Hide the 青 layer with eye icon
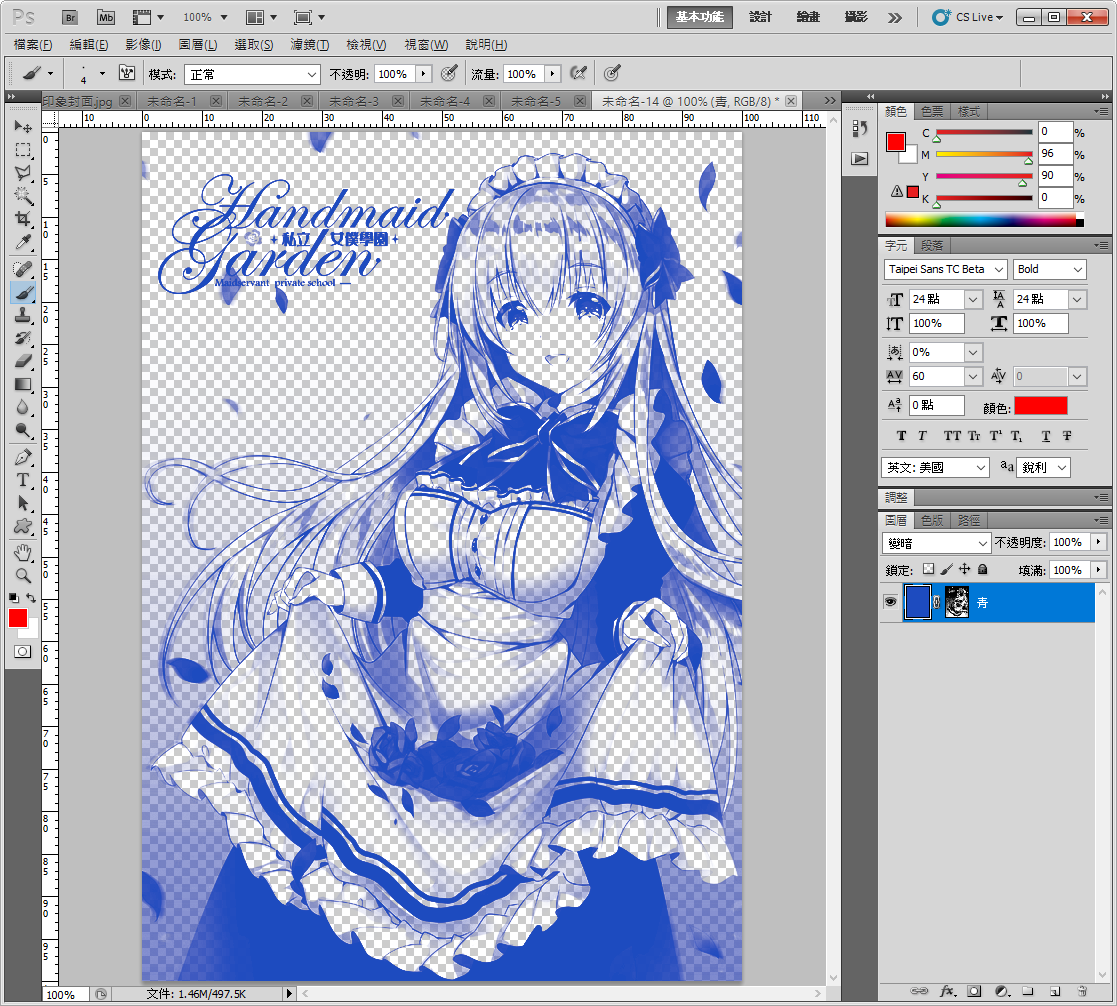The width and height of the screenshot is (1117, 1006). (890, 602)
